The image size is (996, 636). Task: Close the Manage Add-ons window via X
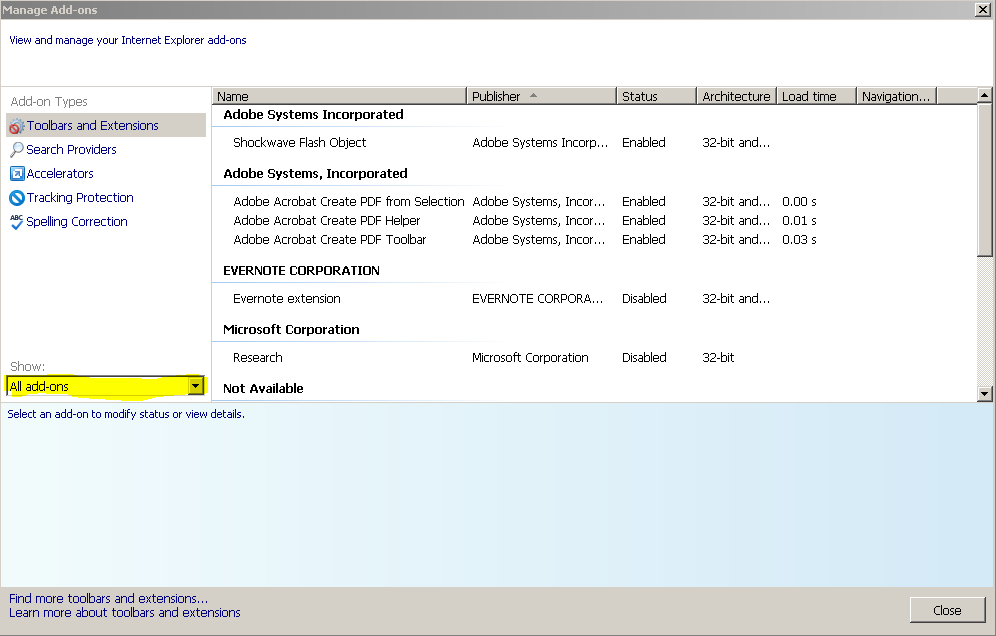[983, 10]
